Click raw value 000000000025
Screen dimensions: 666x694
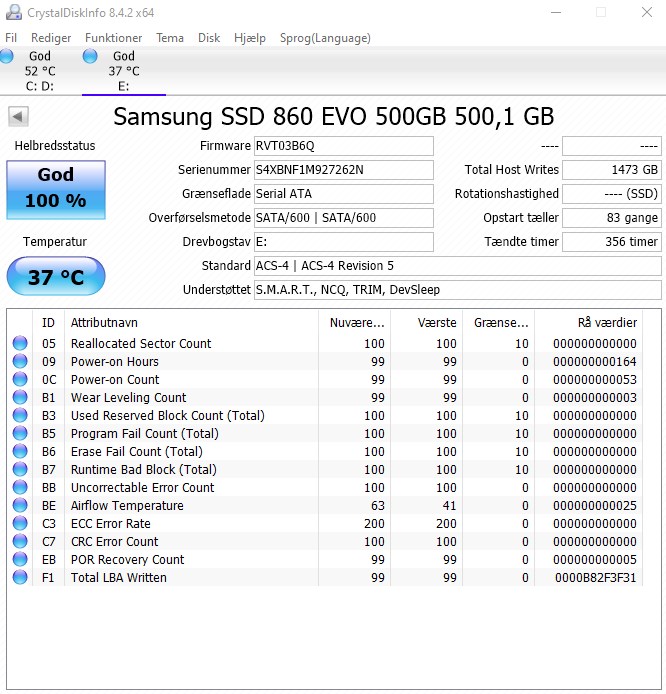[x=595, y=505]
